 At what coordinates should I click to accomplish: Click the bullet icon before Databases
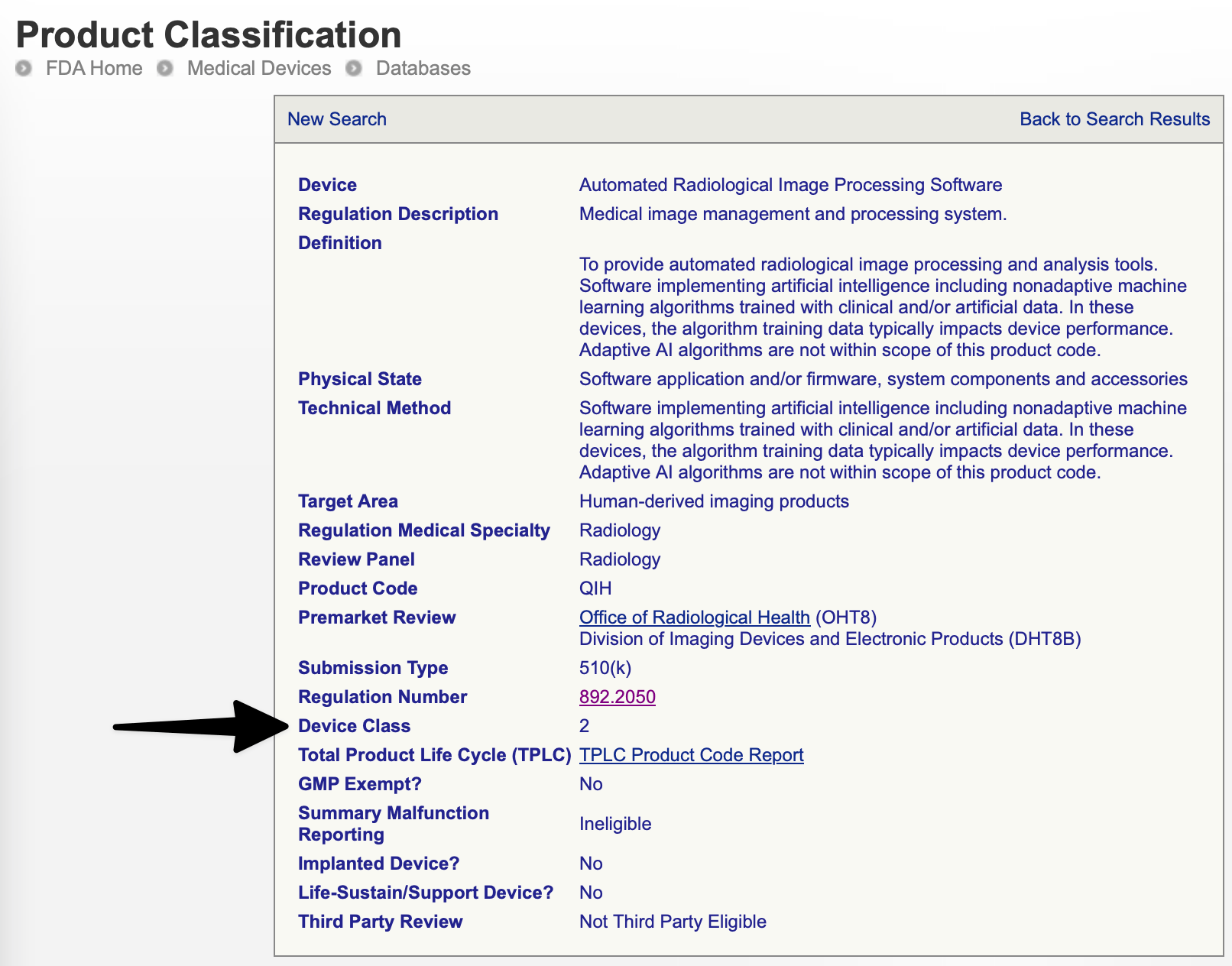pos(353,69)
